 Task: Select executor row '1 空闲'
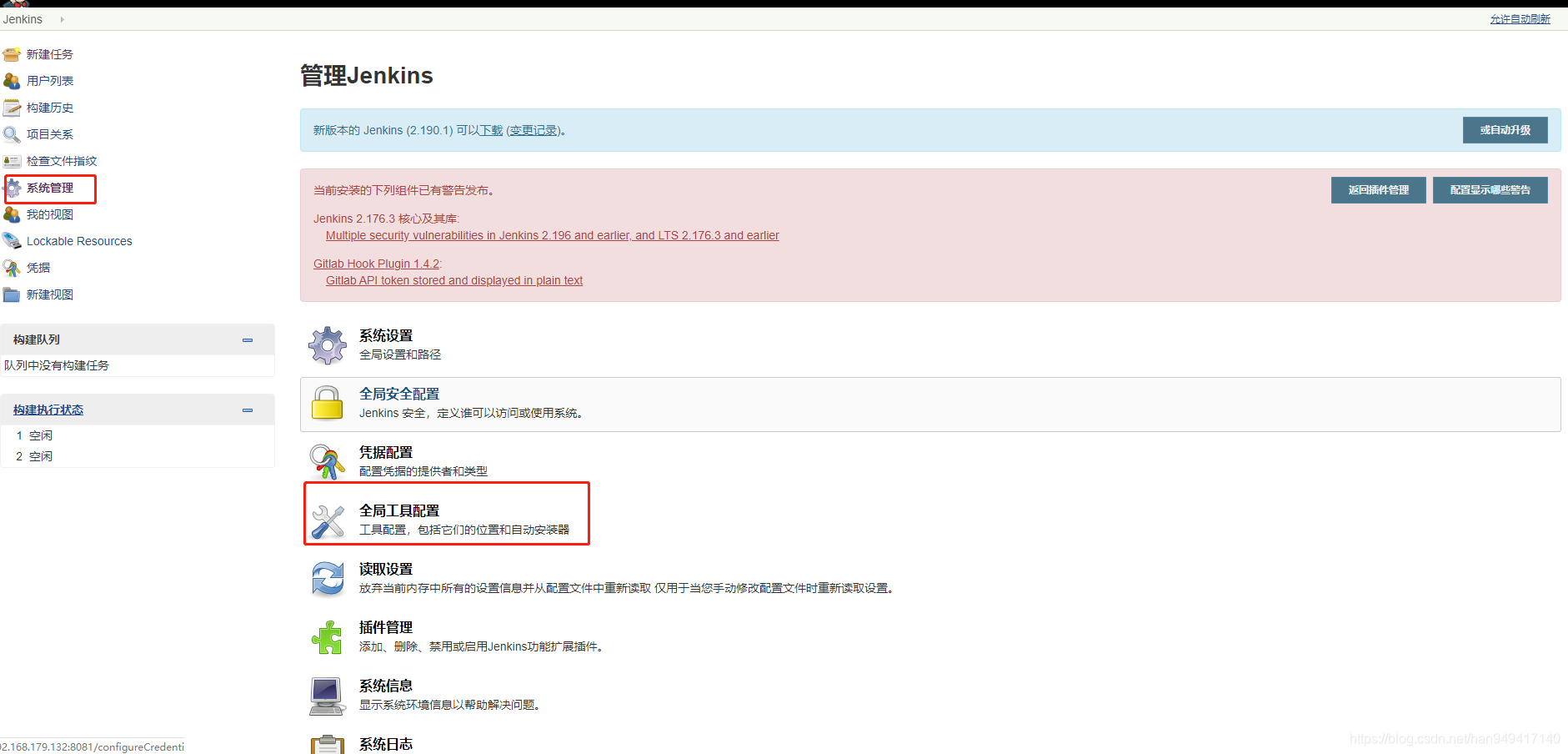click(x=138, y=435)
